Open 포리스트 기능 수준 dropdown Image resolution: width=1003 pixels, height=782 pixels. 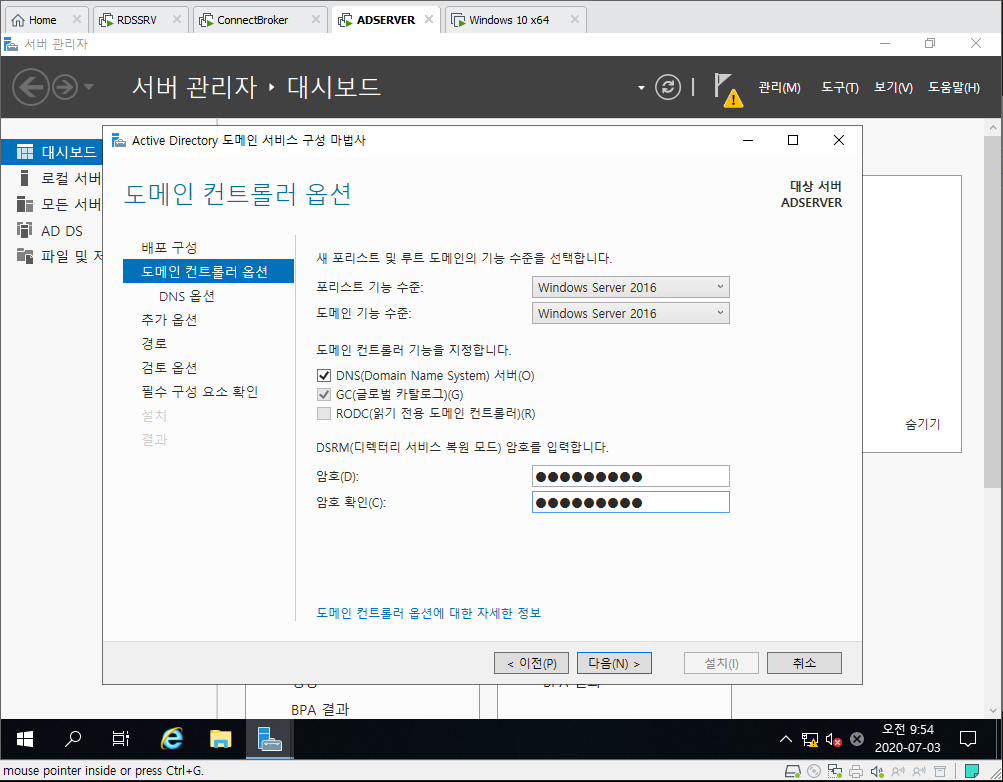630,287
